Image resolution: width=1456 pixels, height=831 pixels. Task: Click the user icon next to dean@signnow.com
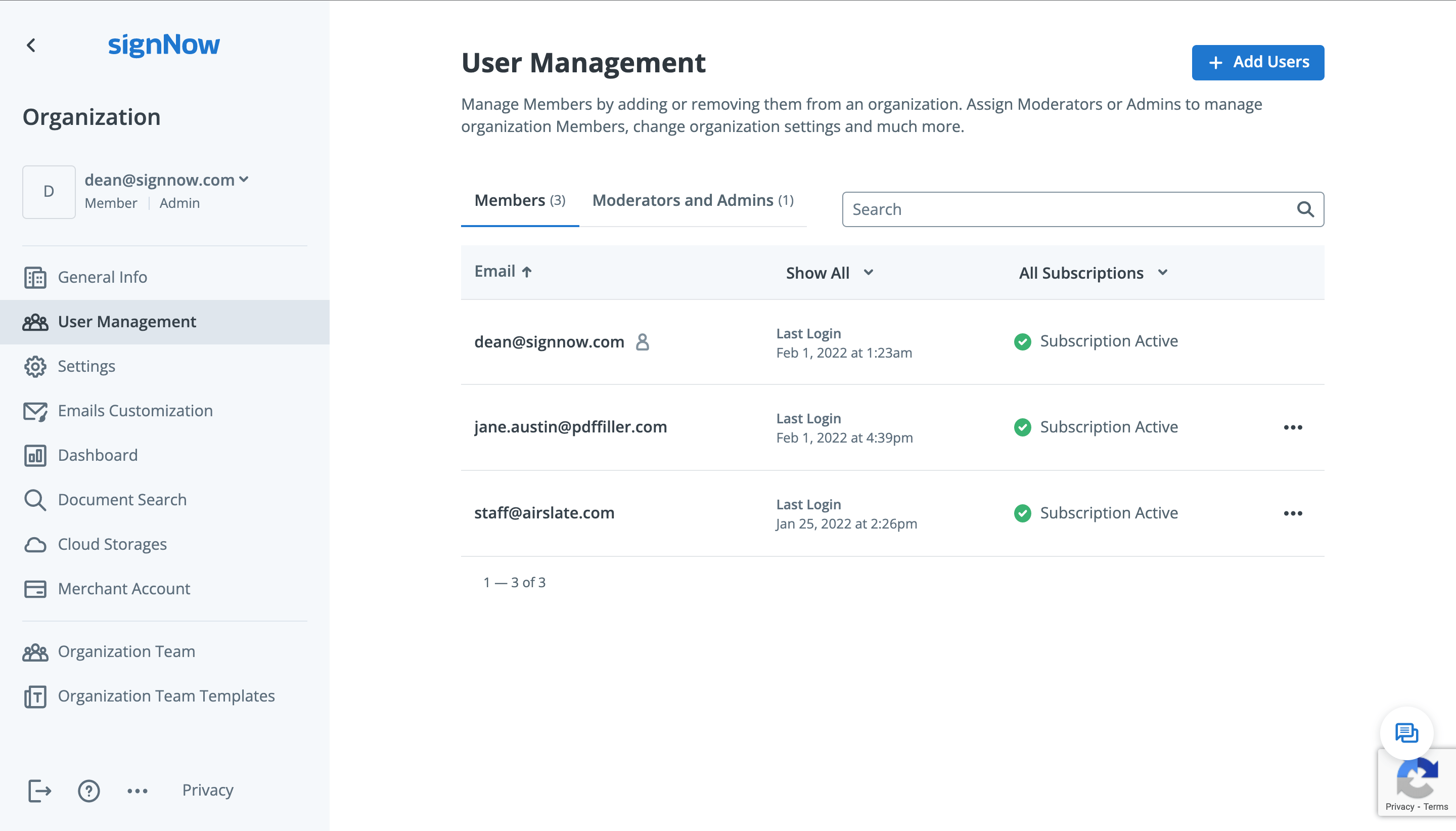click(642, 342)
